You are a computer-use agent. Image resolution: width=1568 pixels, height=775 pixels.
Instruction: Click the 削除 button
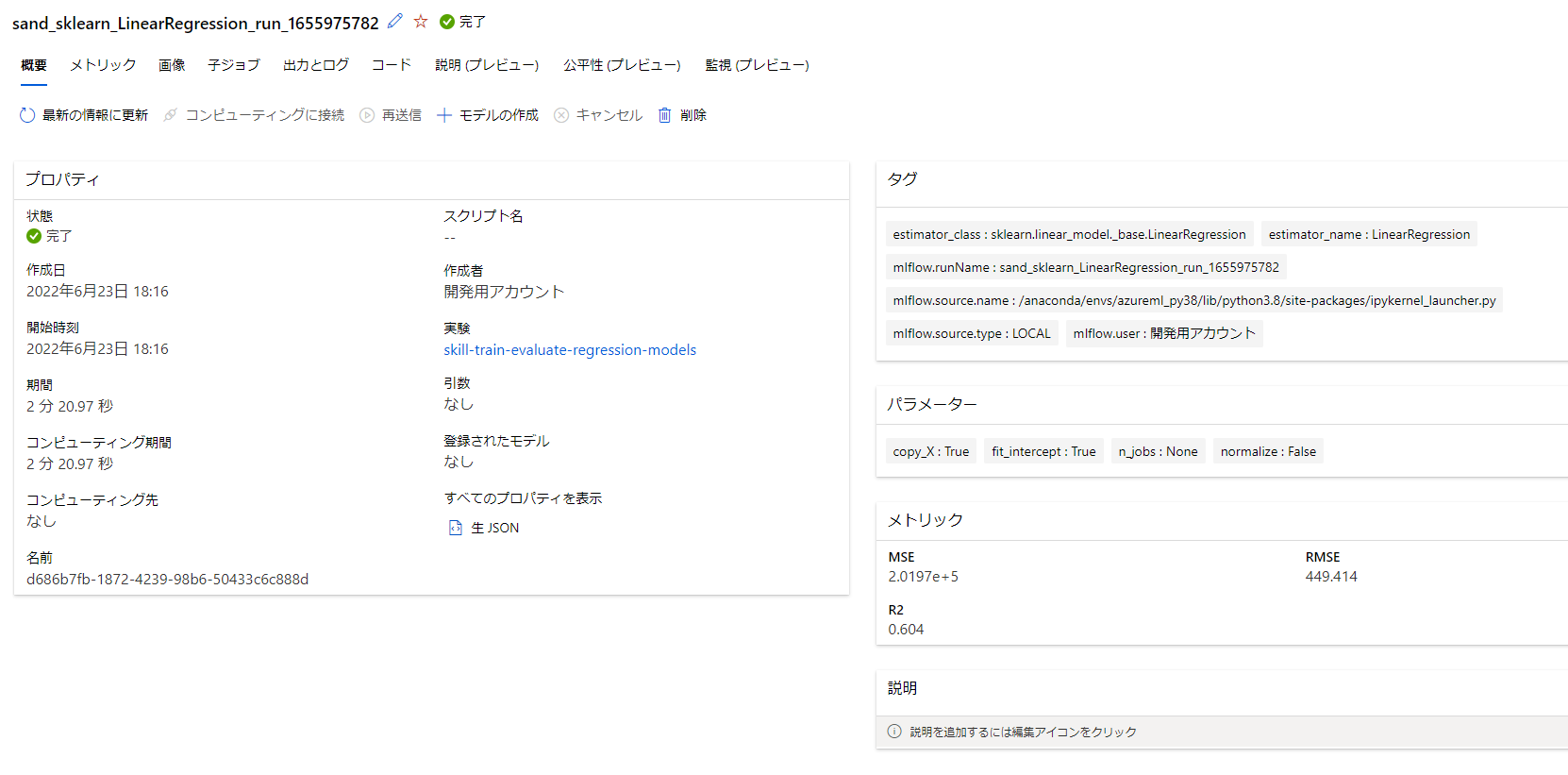(x=682, y=115)
